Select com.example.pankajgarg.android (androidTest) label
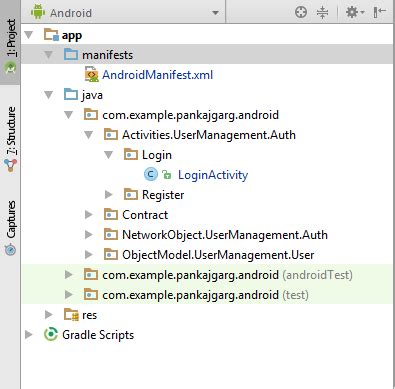 [x=227, y=275]
